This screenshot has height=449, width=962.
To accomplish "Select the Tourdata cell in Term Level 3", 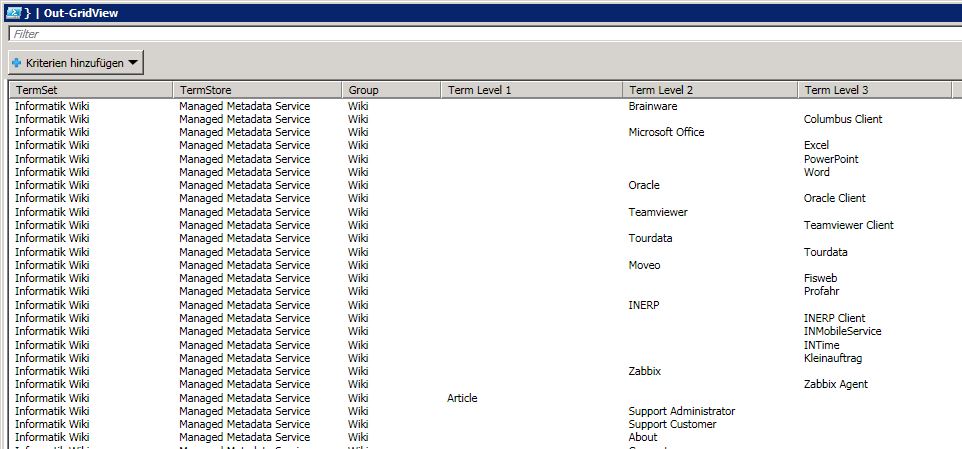I will click(x=825, y=251).
